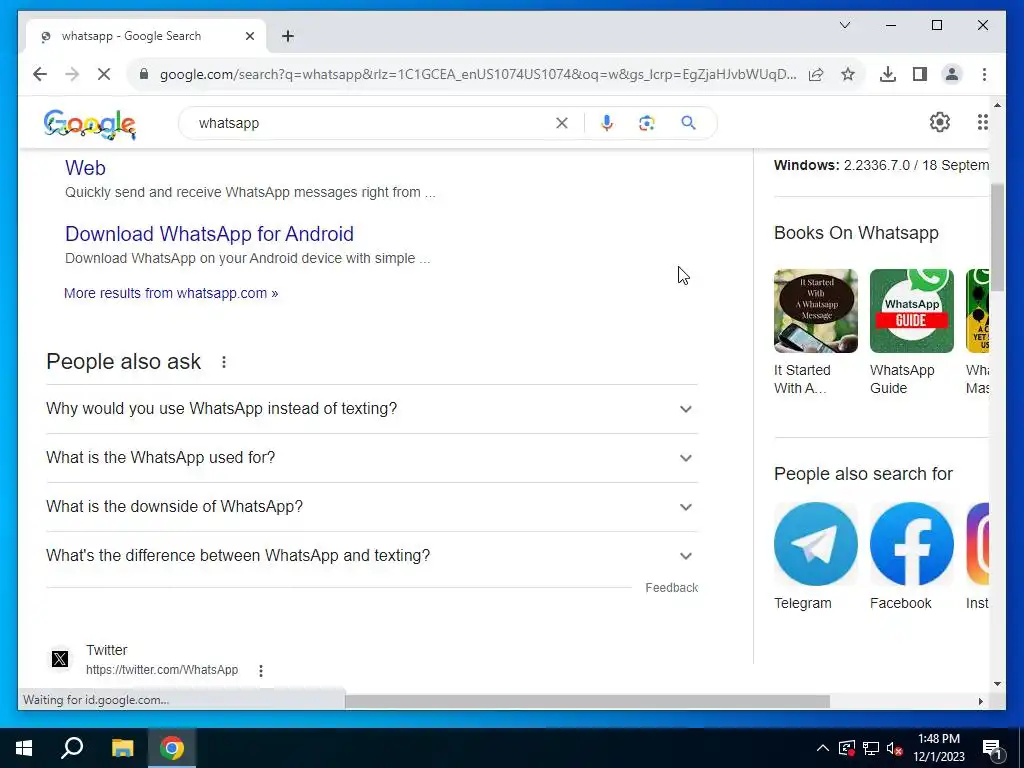Open 'It Started With A...' book thumbnail

pos(816,311)
